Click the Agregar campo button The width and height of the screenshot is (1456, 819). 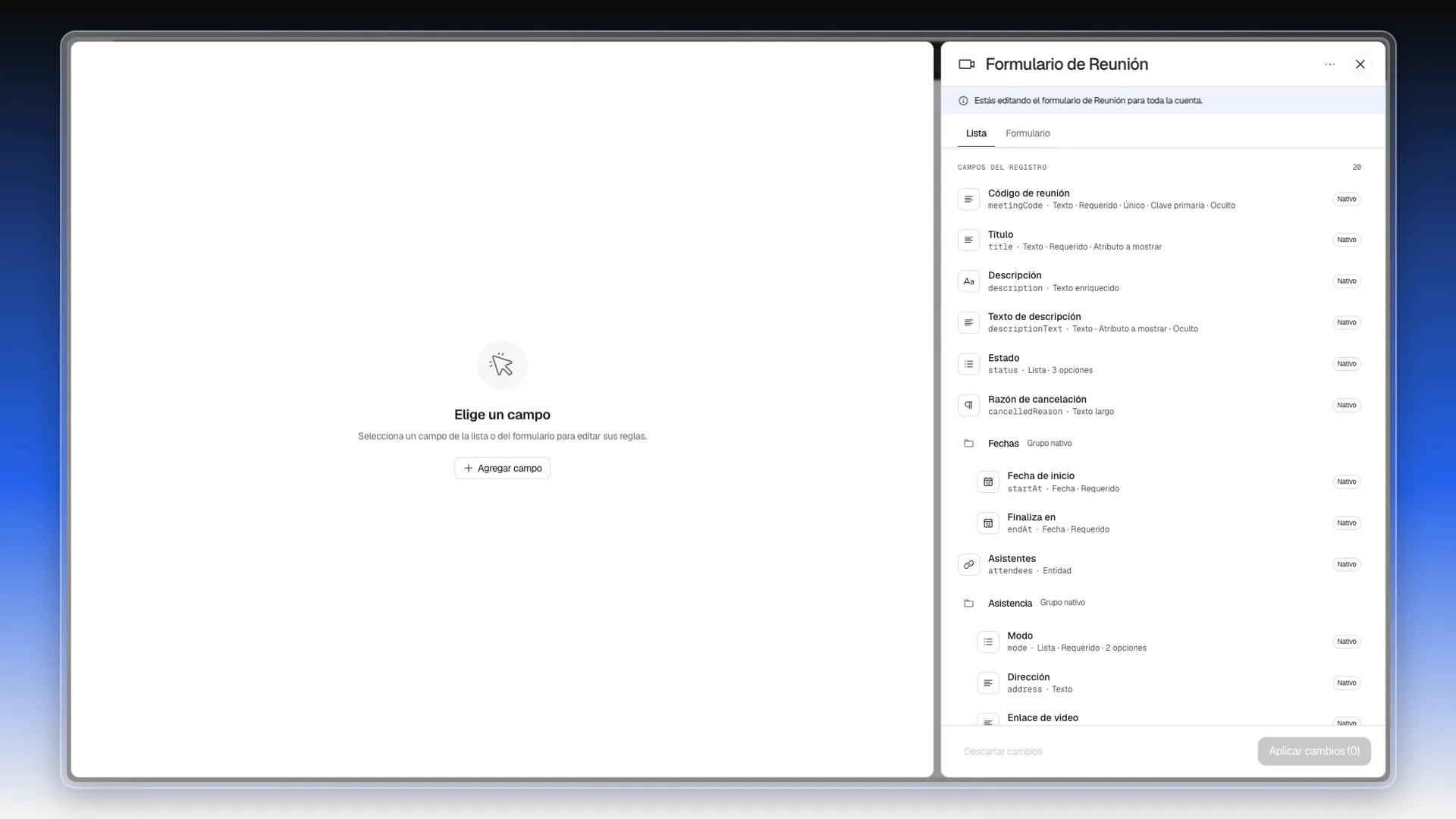coord(502,469)
